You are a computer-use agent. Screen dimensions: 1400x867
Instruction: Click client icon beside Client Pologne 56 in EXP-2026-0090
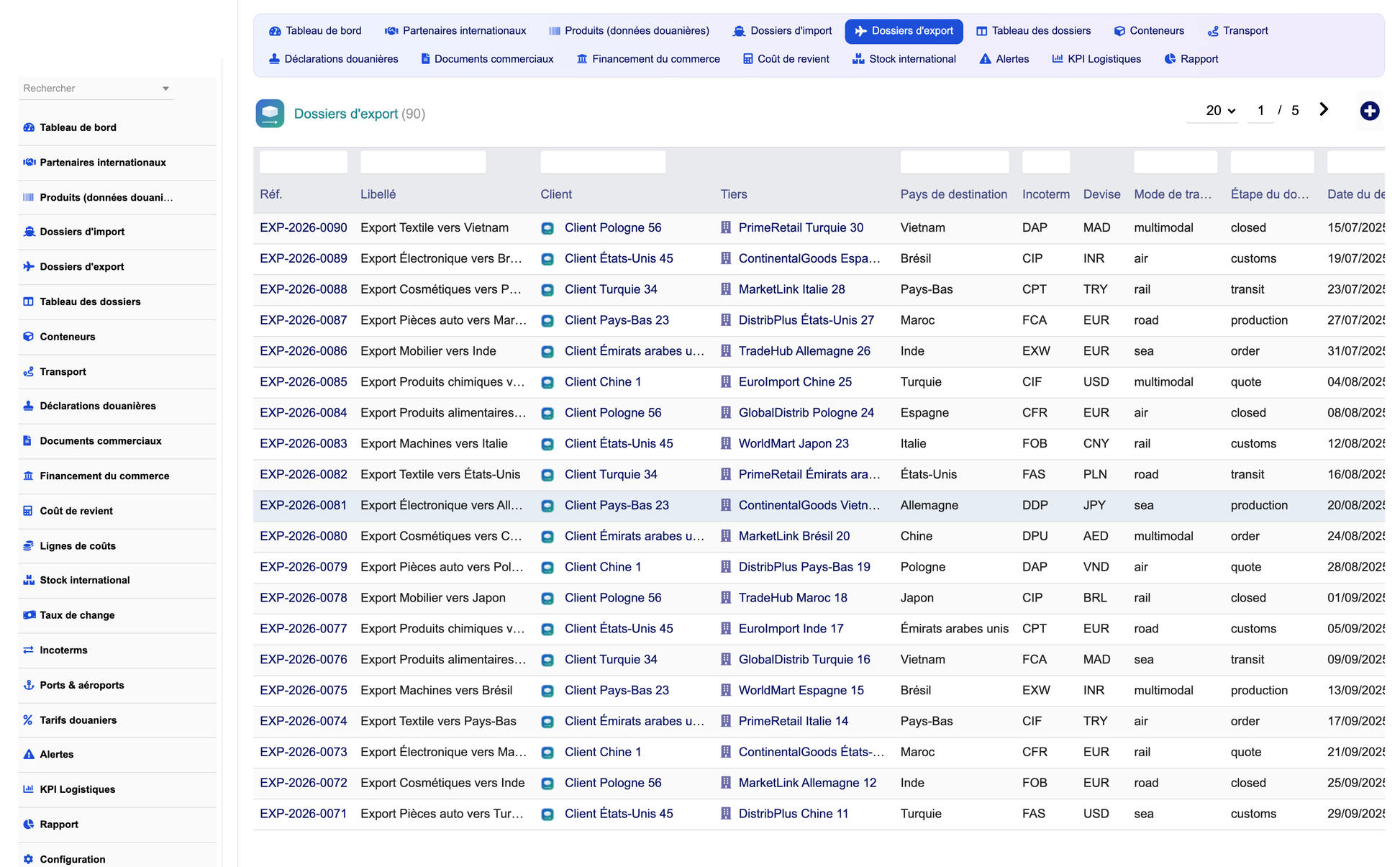pos(547,228)
